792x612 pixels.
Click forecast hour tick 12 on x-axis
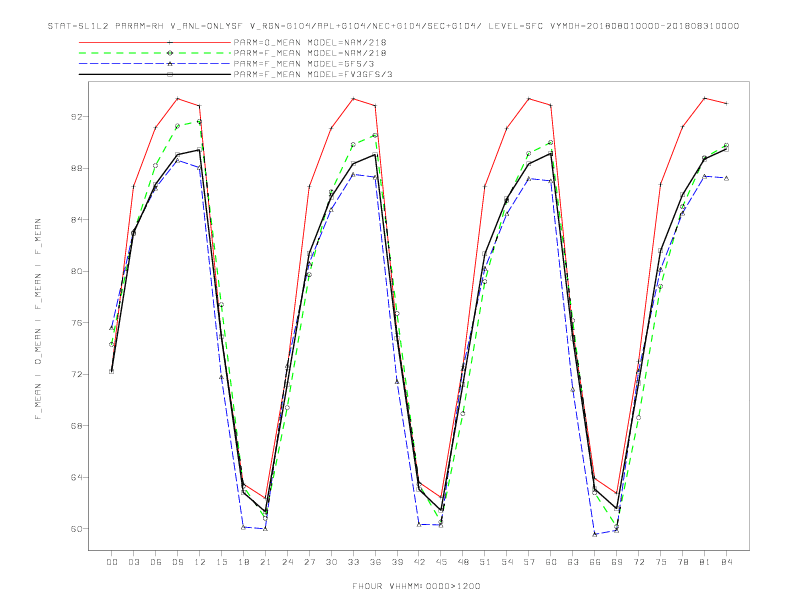[200, 562]
